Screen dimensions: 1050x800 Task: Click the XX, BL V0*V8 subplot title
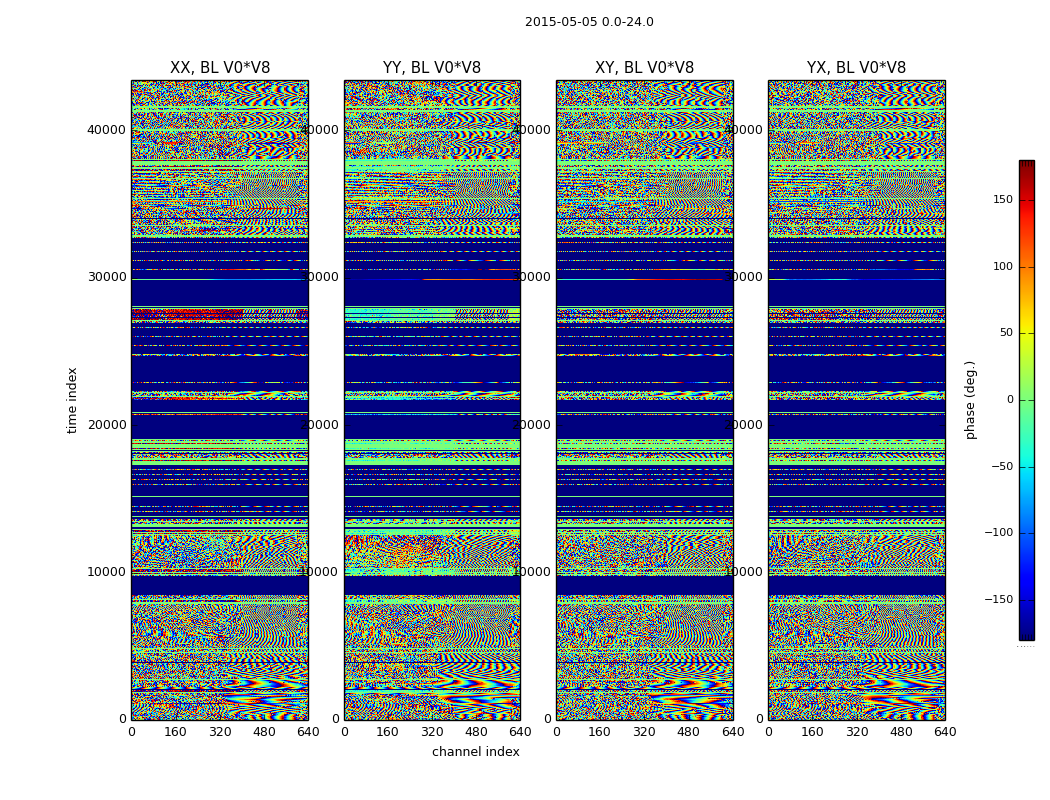coord(220,68)
